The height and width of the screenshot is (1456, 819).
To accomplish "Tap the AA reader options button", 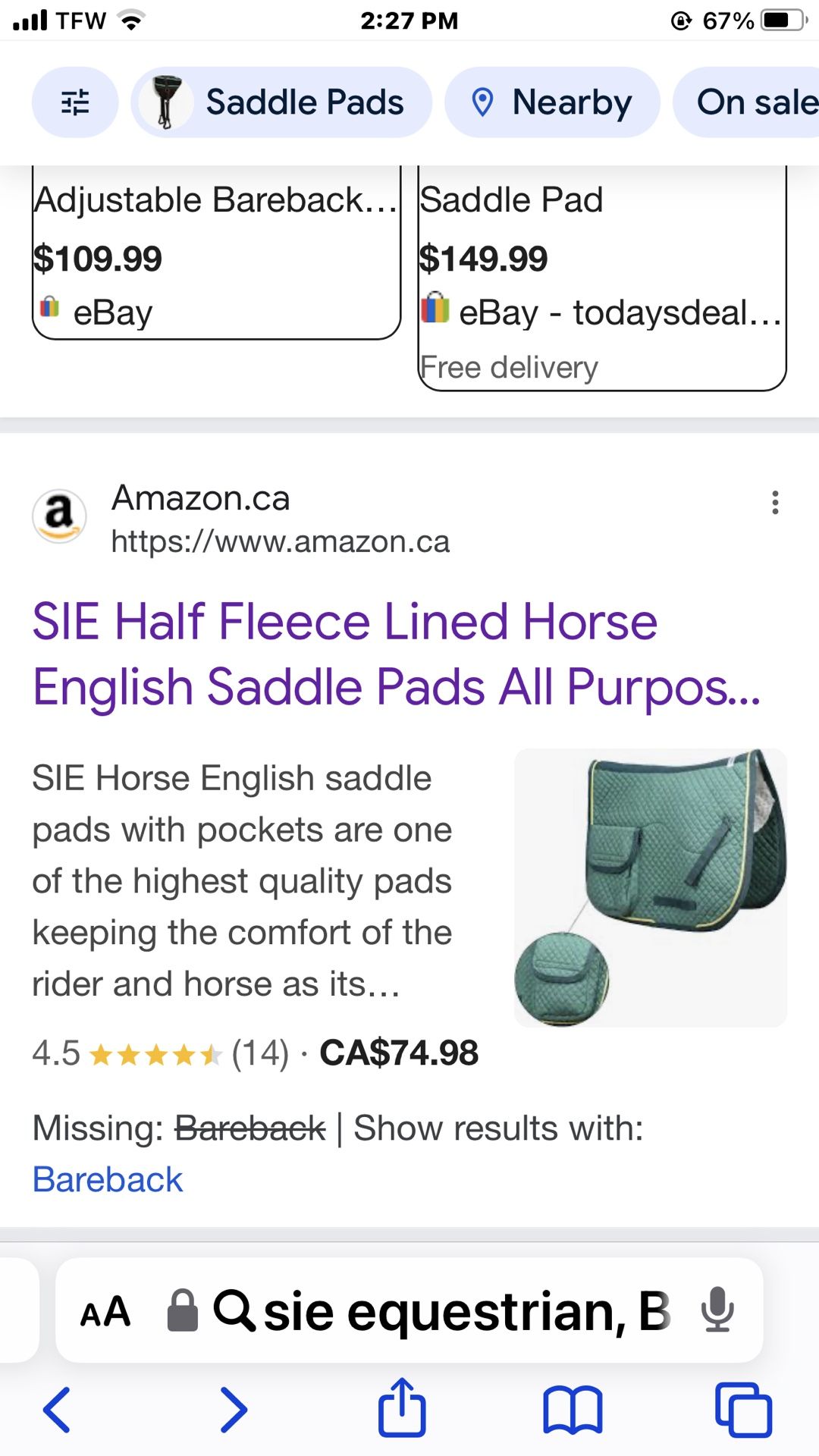I will (x=105, y=1312).
